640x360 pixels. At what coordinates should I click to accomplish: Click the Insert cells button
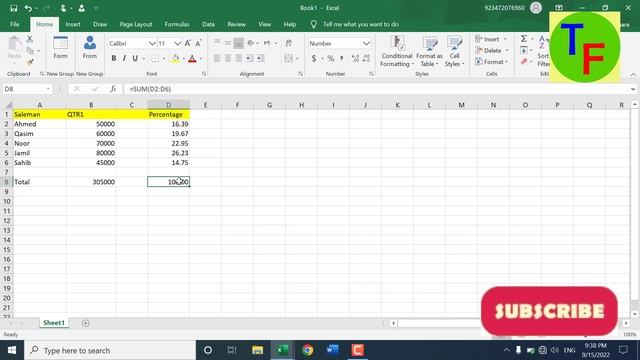[x=491, y=39]
